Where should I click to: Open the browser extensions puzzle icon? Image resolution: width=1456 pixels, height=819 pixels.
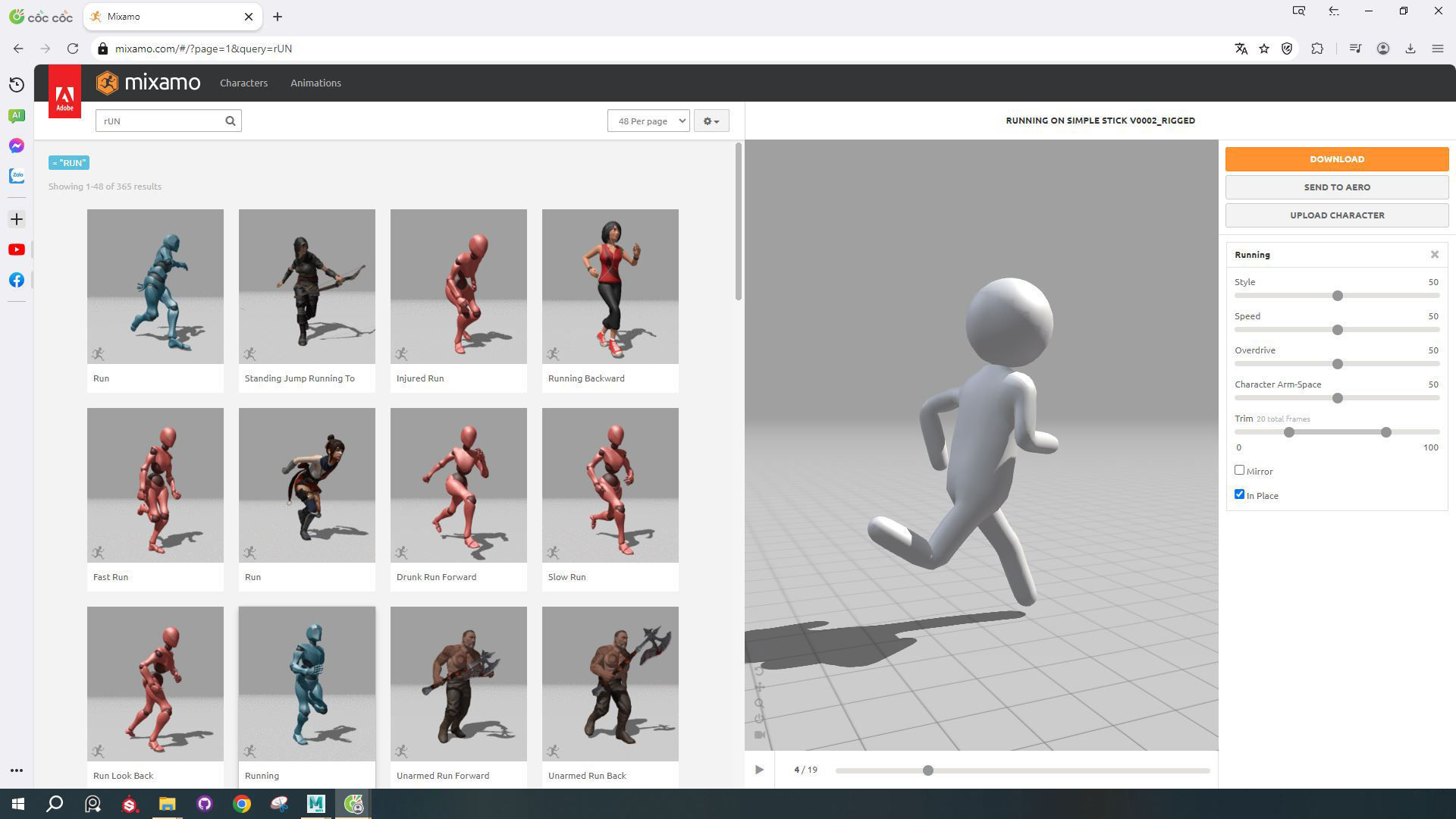pos(1317,49)
